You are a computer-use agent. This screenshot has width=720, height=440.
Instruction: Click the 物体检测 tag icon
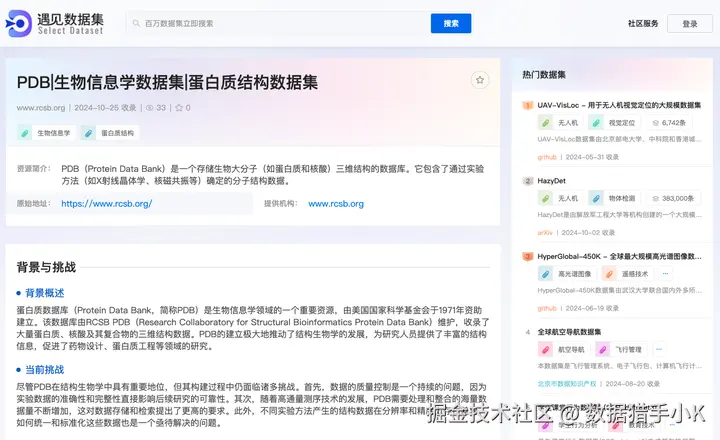pos(596,198)
